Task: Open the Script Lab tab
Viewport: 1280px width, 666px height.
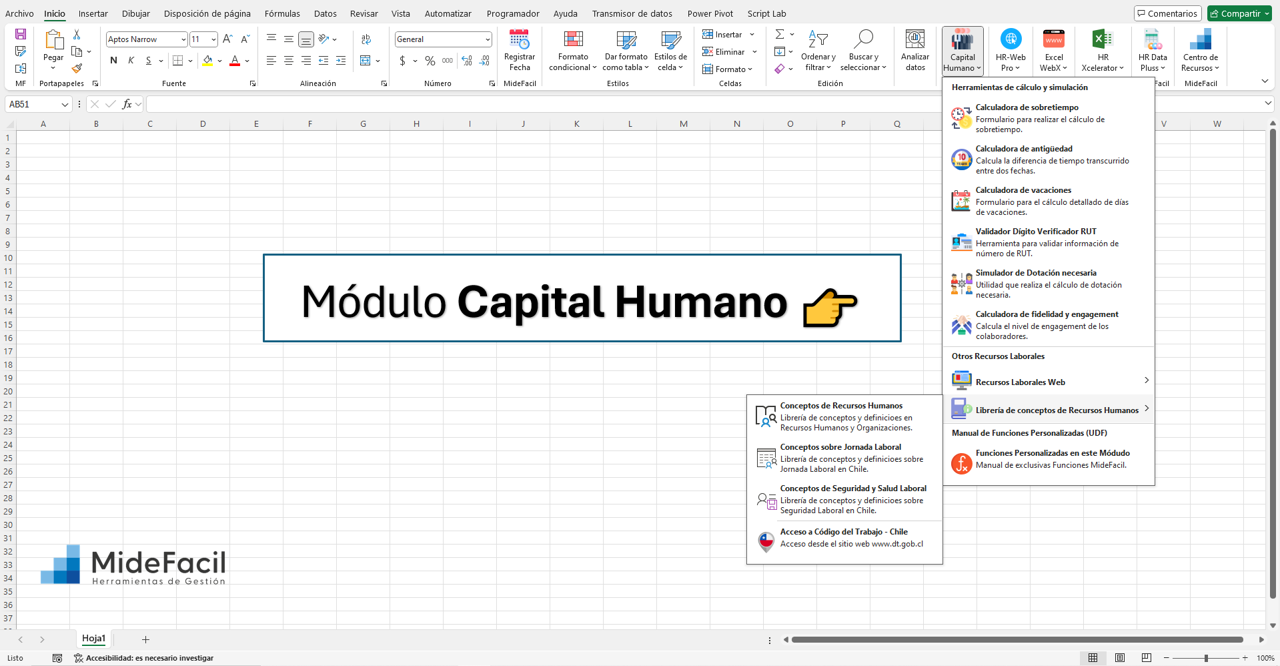Action: pos(766,14)
